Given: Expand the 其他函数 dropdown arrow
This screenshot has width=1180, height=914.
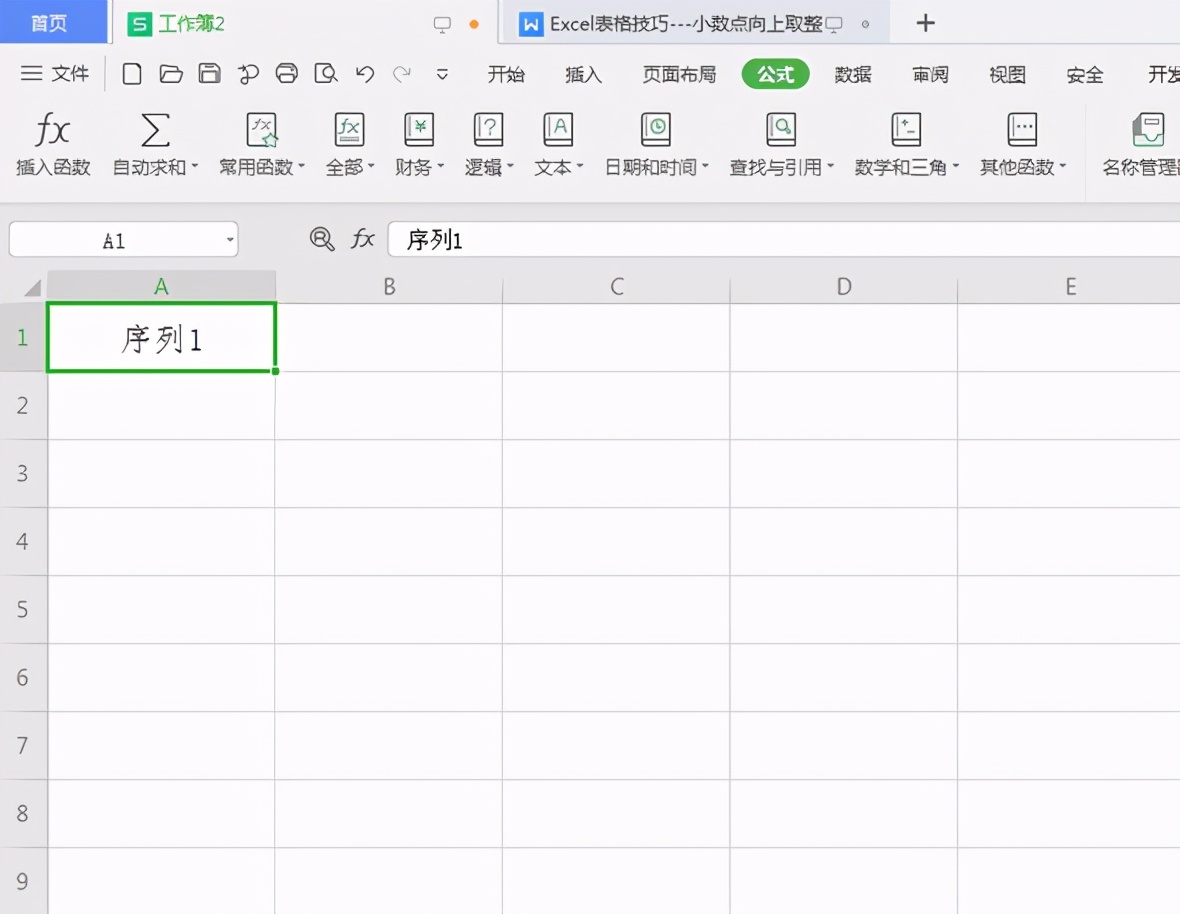Looking at the screenshot, I should click(1063, 166).
